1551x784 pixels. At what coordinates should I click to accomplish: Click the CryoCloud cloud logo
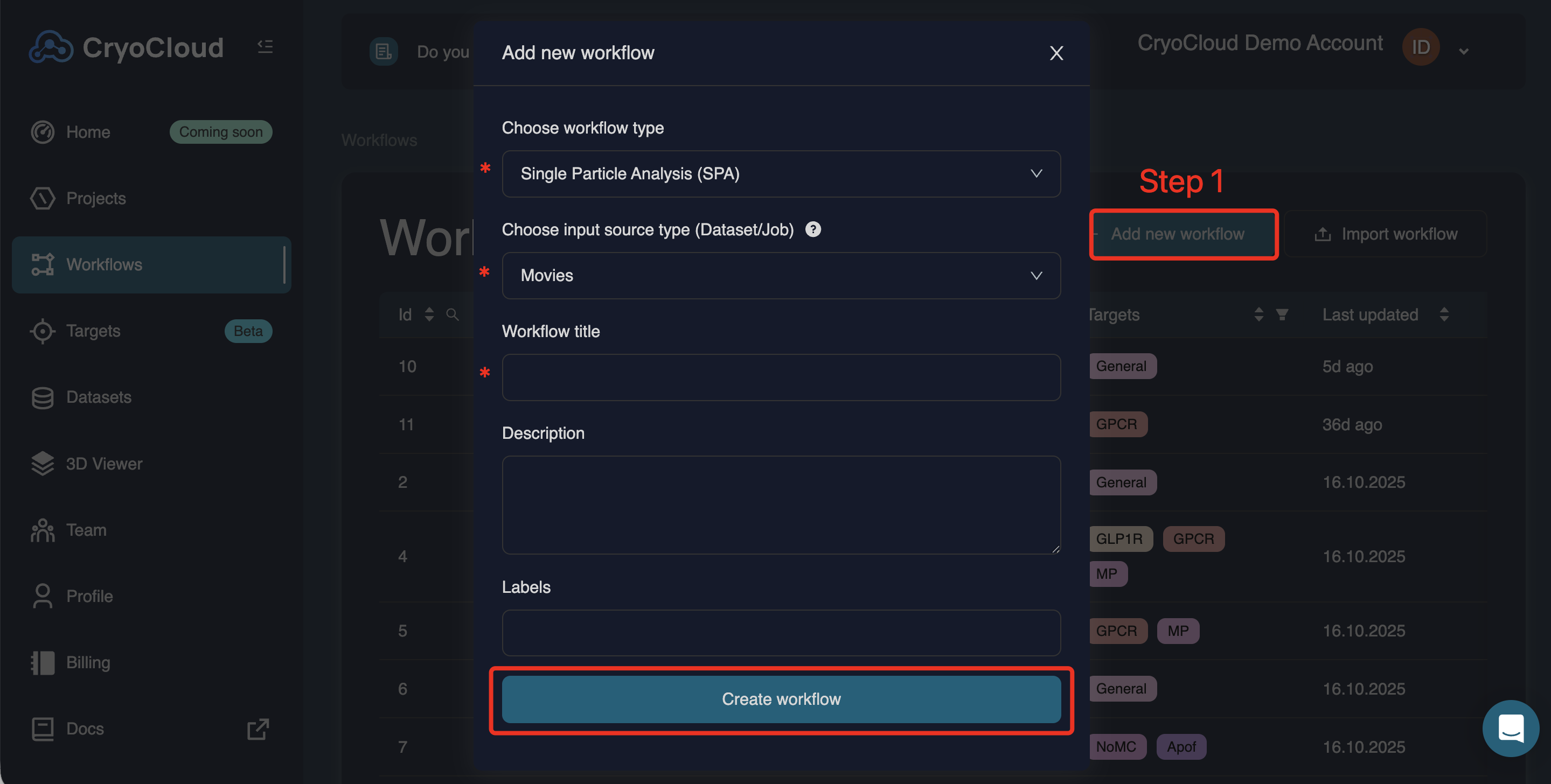coord(51,47)
